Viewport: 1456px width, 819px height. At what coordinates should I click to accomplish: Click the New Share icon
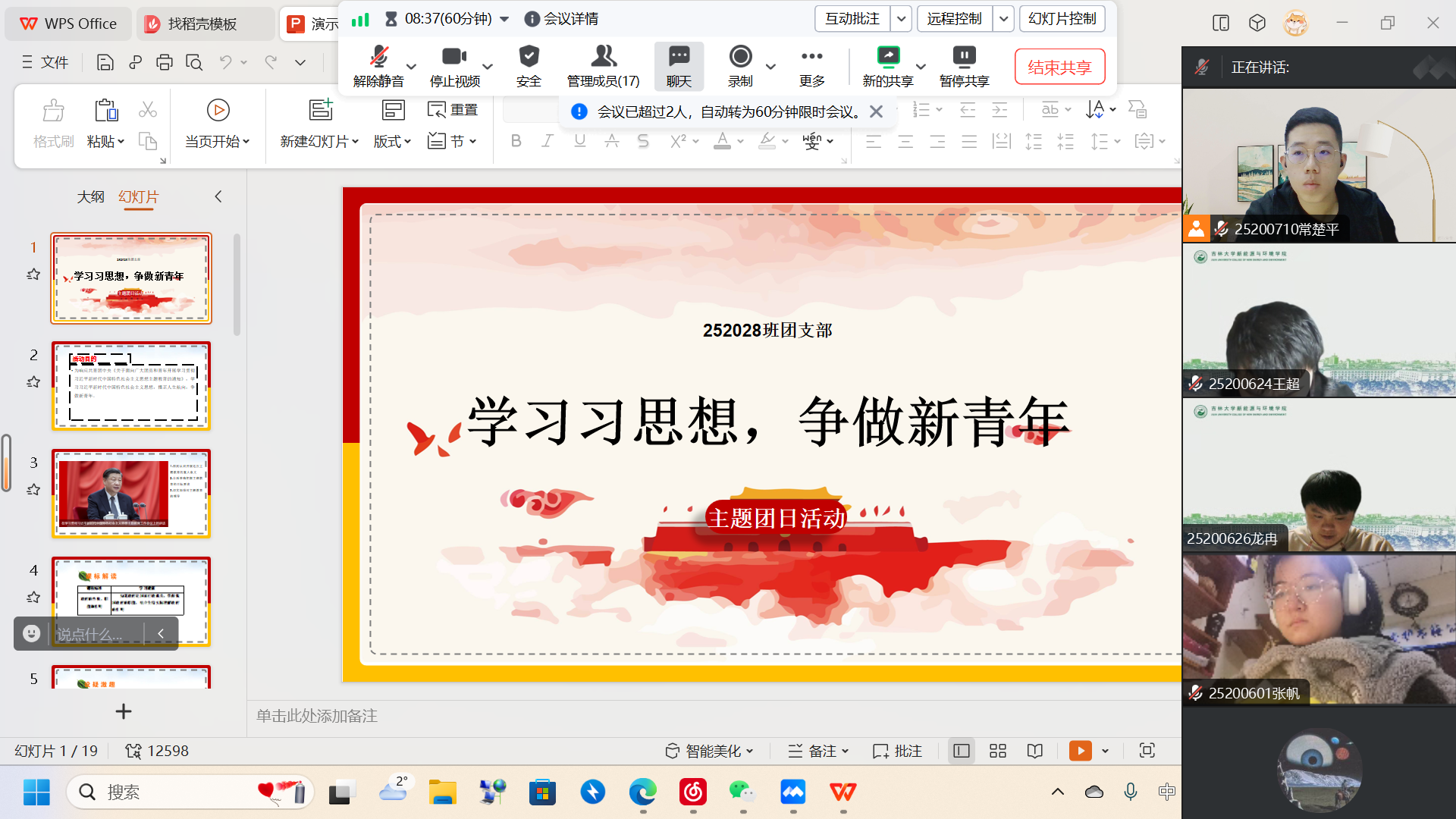(x=887, y=58)
